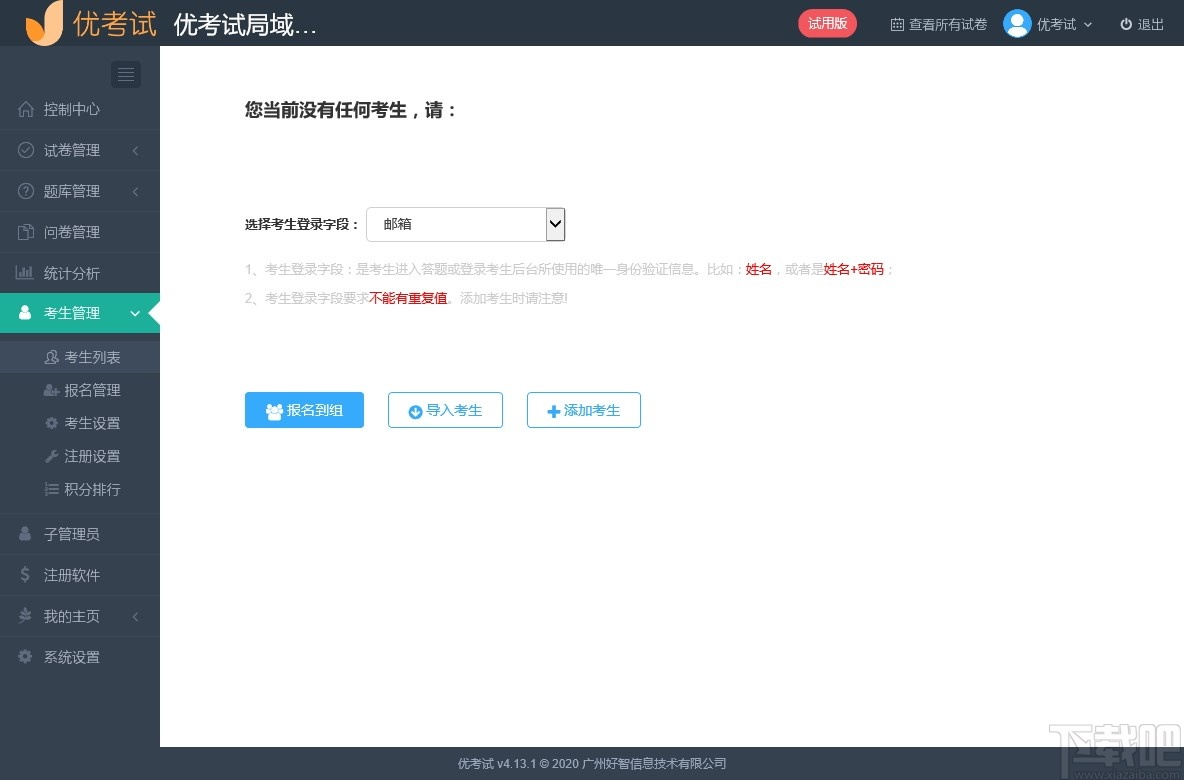Click the 问卷管理 sidebar icon
This screenshot has width=1184, height=780.
pos(24,231)
